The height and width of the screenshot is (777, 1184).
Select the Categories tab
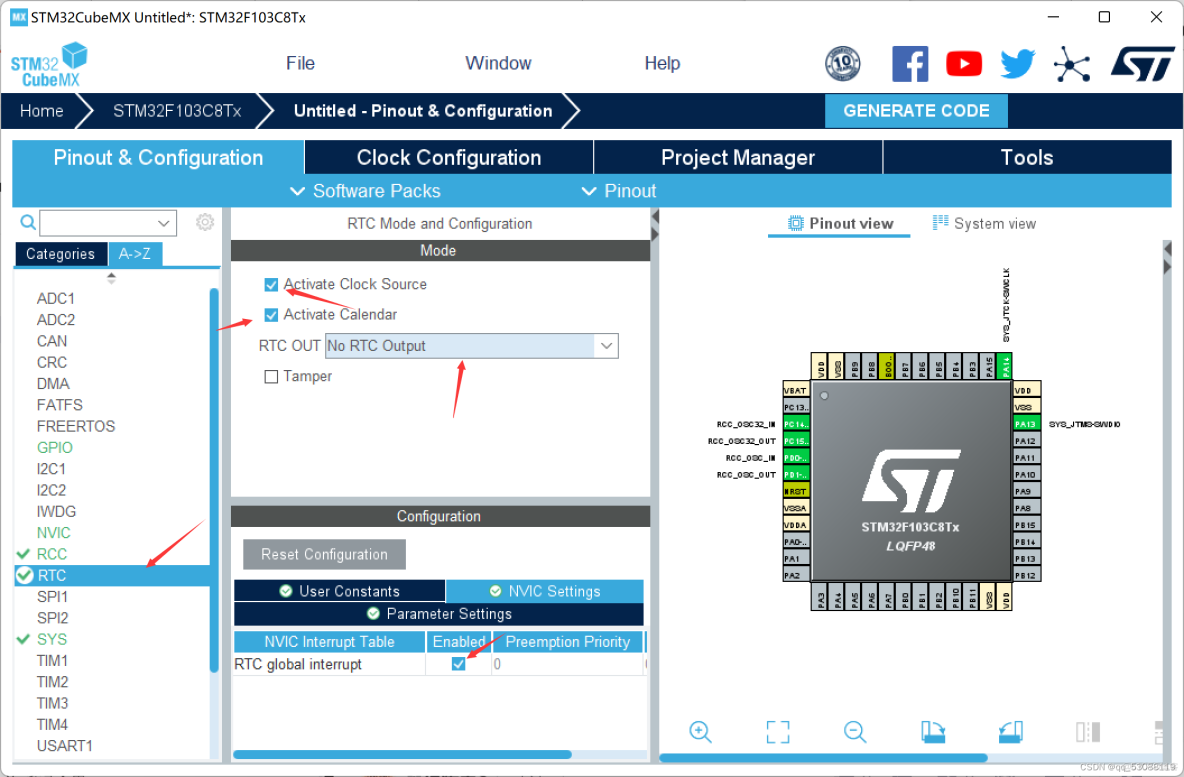[60, 254]
